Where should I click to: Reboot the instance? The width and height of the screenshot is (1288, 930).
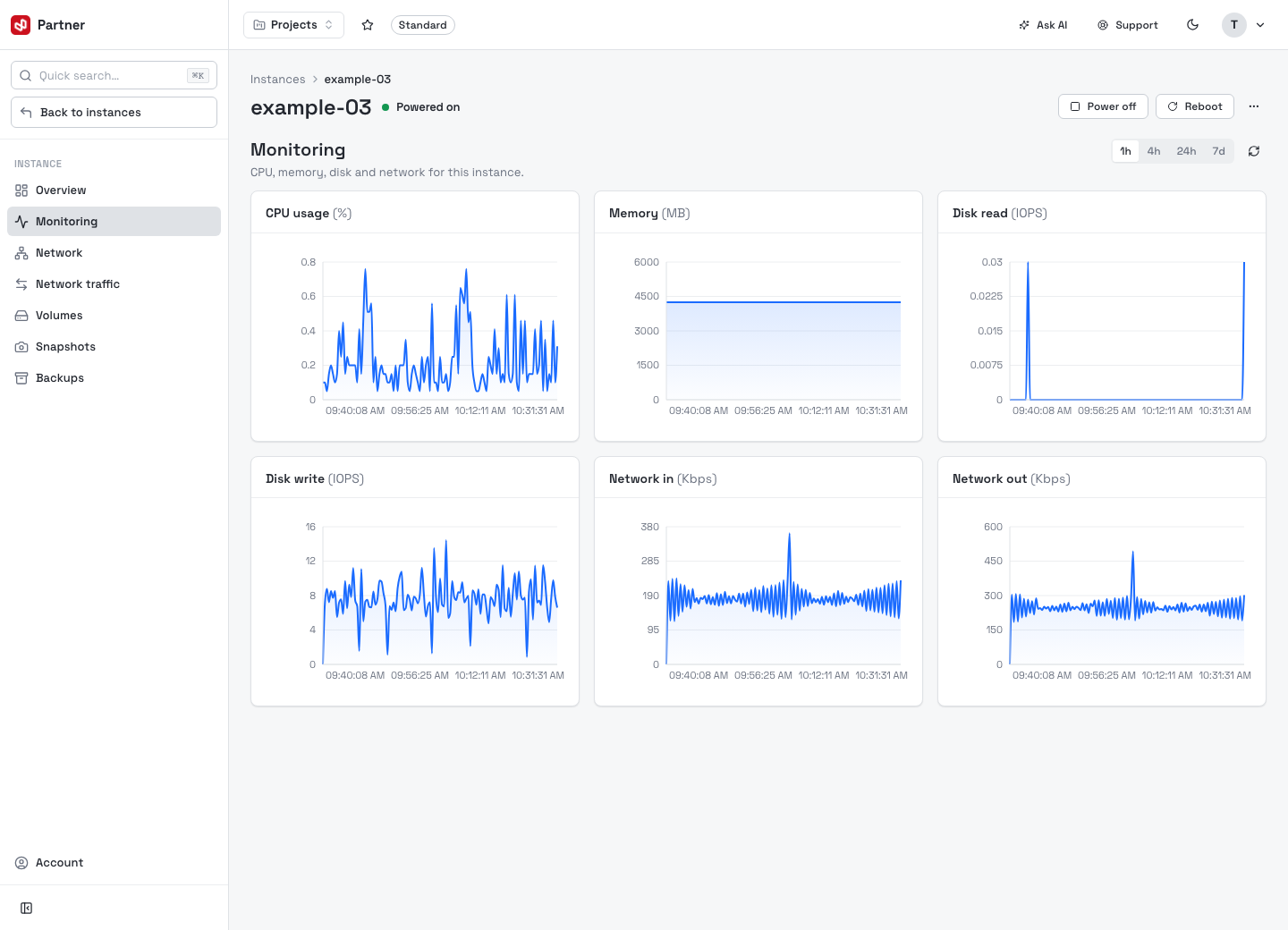coord(1195,106)
